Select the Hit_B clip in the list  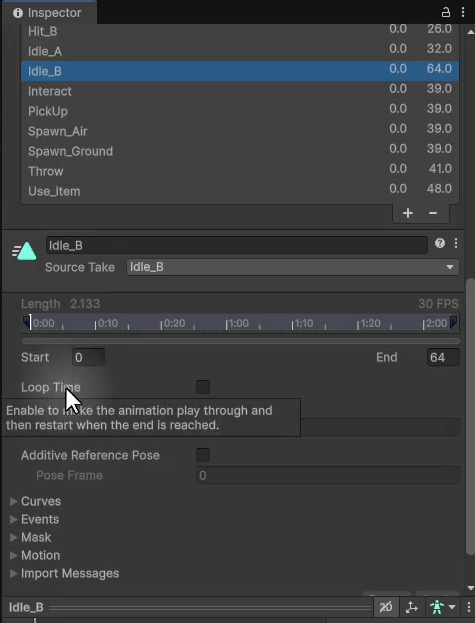point(240,31)
